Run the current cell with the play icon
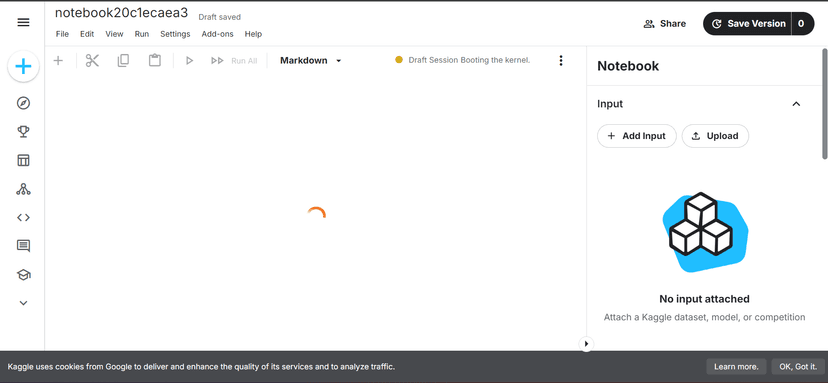The image size is (828, 383). [x=189, y=61]
